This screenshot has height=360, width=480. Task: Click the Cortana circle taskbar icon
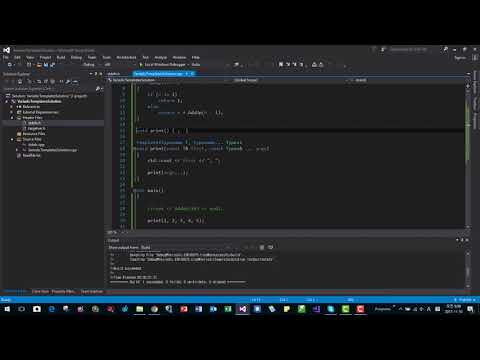point(22,309)
